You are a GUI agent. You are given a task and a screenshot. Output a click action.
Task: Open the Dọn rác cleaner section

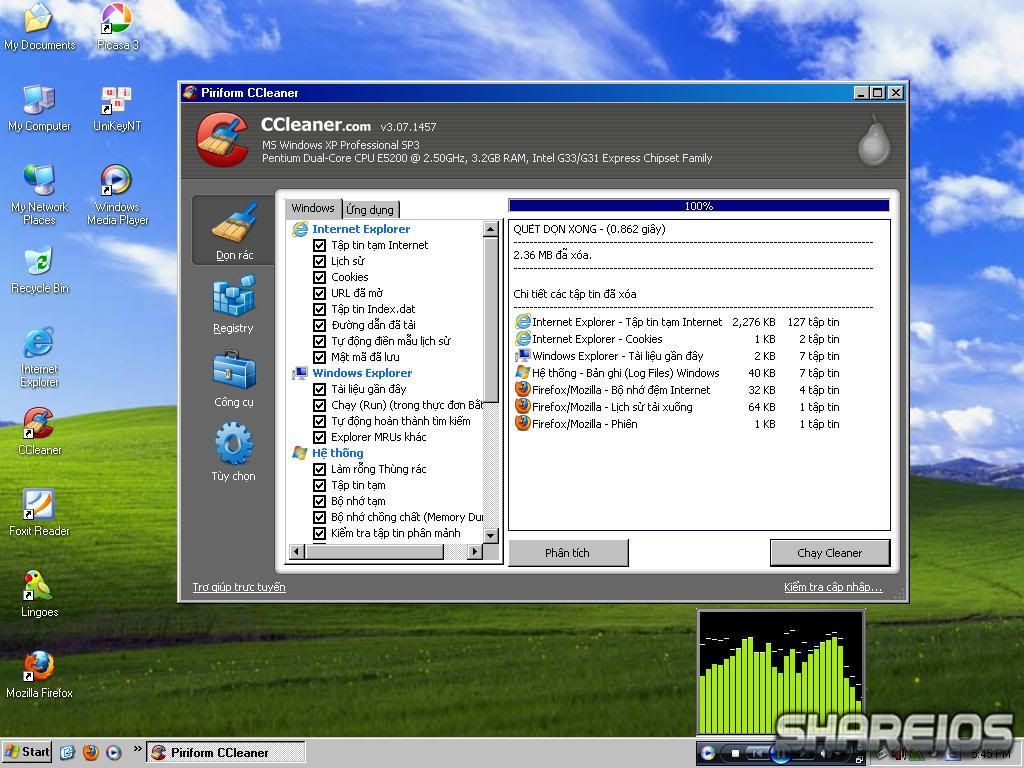pyautogui.click(x=233, y=230)
